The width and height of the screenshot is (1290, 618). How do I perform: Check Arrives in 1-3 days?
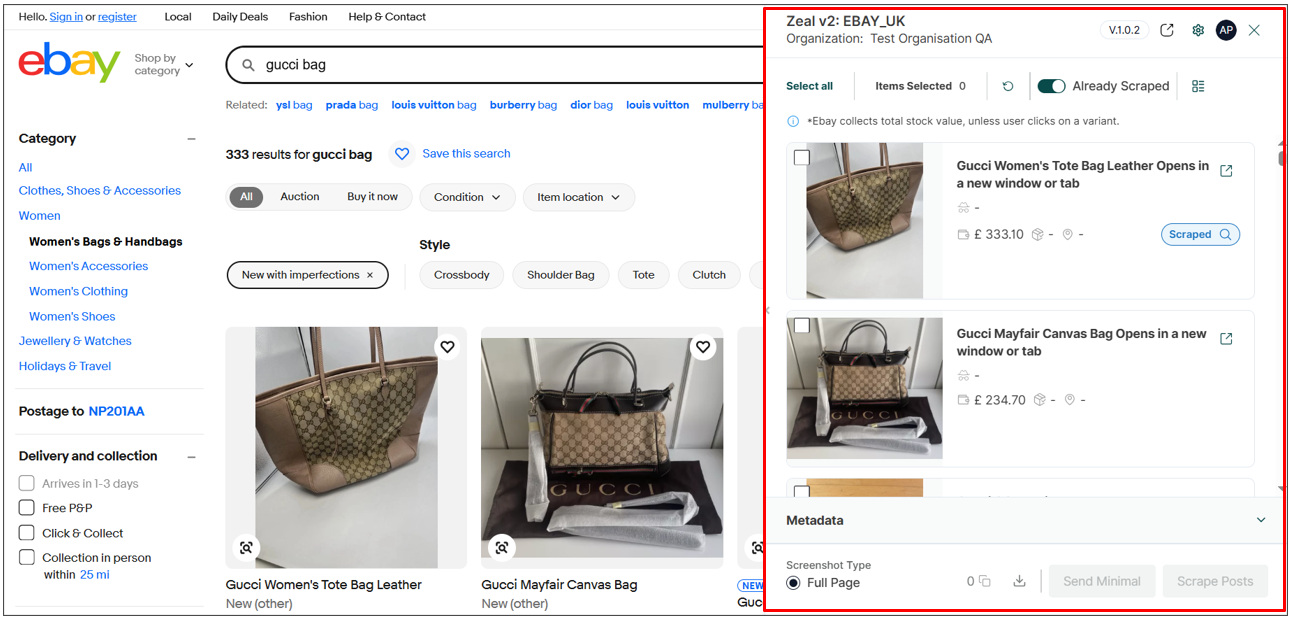[x=27, y=483]
